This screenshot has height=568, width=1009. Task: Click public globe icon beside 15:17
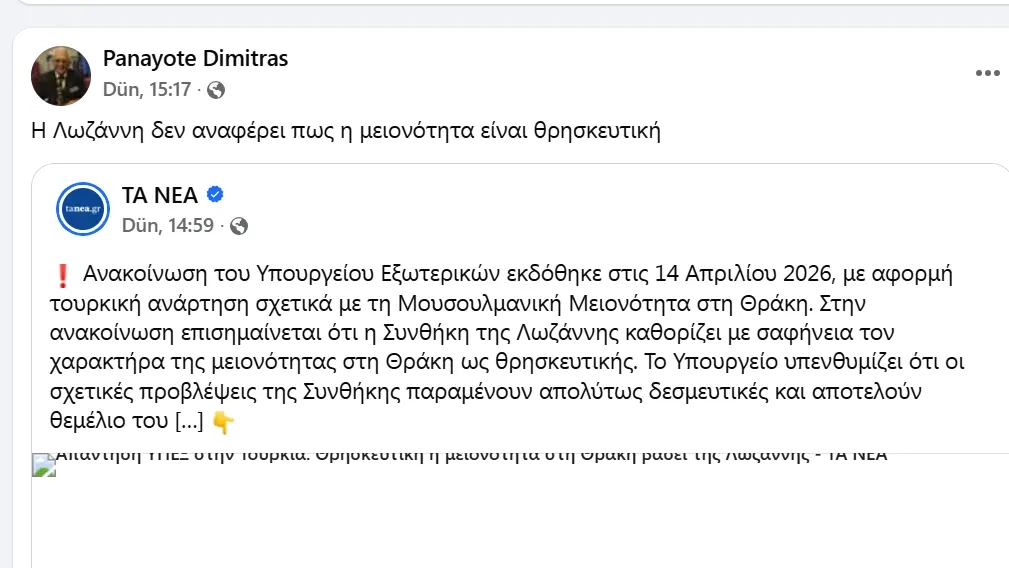pos(216,90)
